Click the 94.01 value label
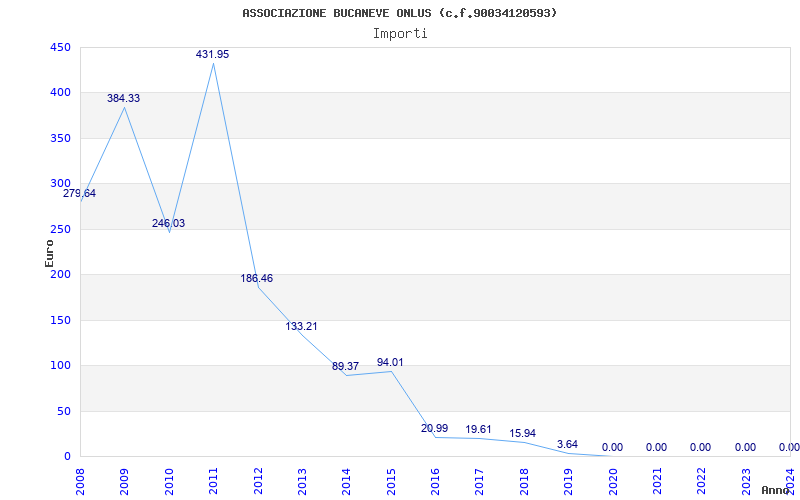This screenshot has height=500, width=800. (x=390, y=362)
